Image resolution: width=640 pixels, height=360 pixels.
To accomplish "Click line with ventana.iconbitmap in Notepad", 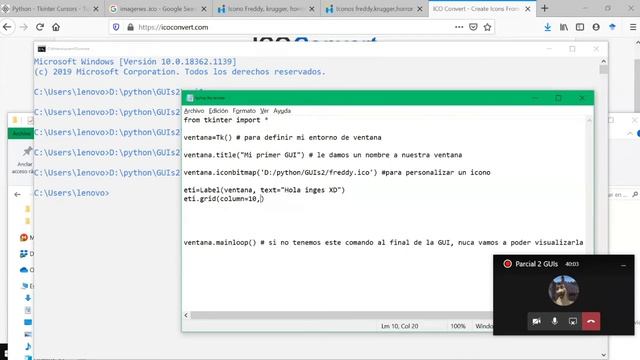I will (x=337, y=172).
